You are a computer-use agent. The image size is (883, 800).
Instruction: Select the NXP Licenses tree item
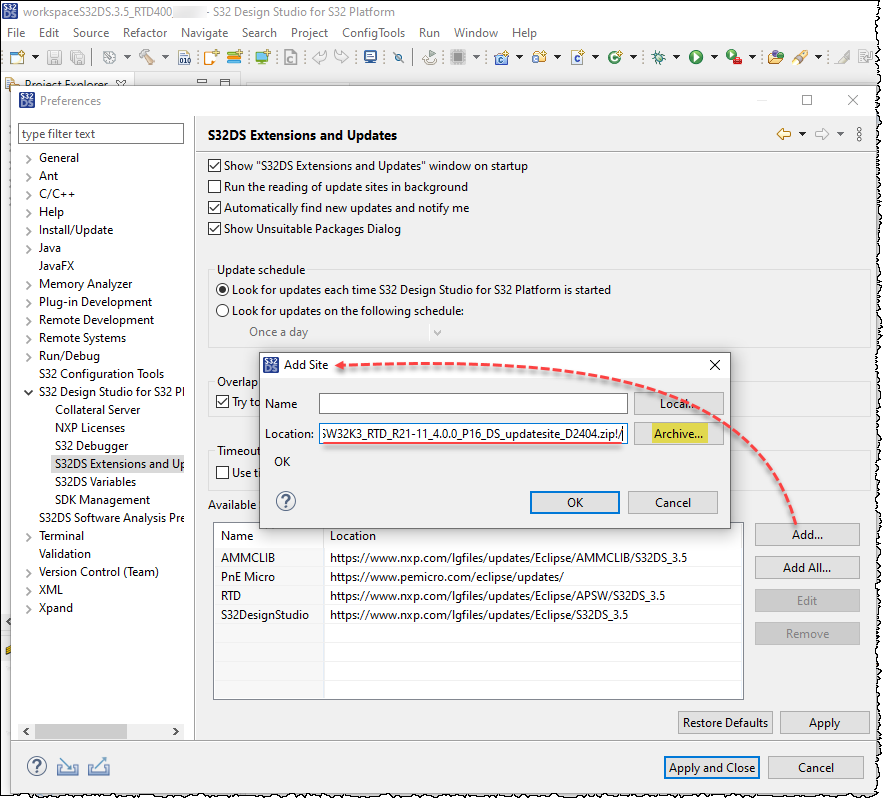pyautogui.click(x=90, y=428)
